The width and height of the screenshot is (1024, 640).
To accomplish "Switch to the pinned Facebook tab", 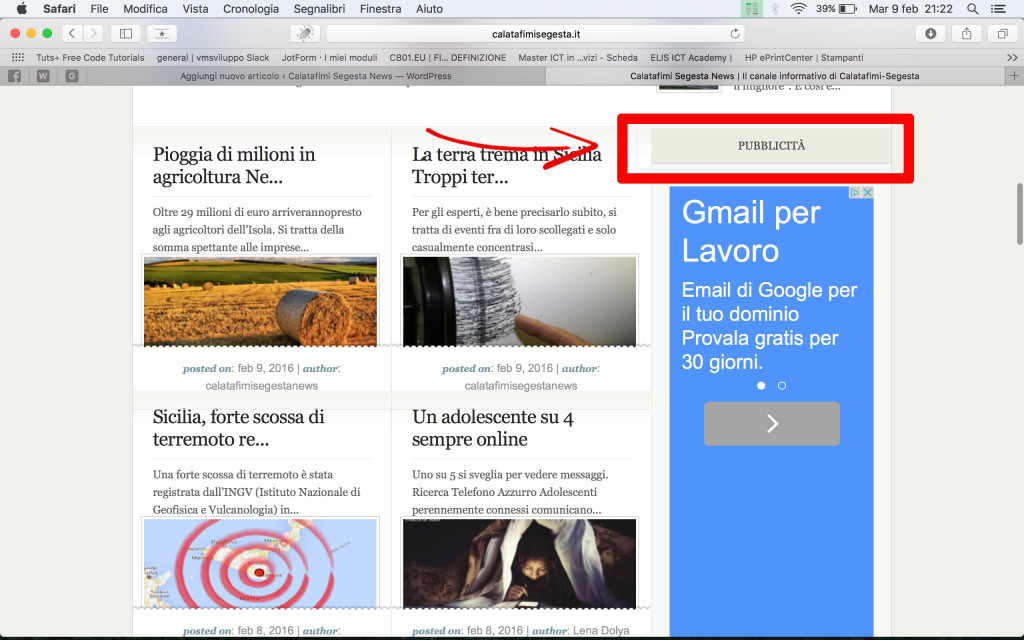I will pyautogui.click(x=14, y=76).
